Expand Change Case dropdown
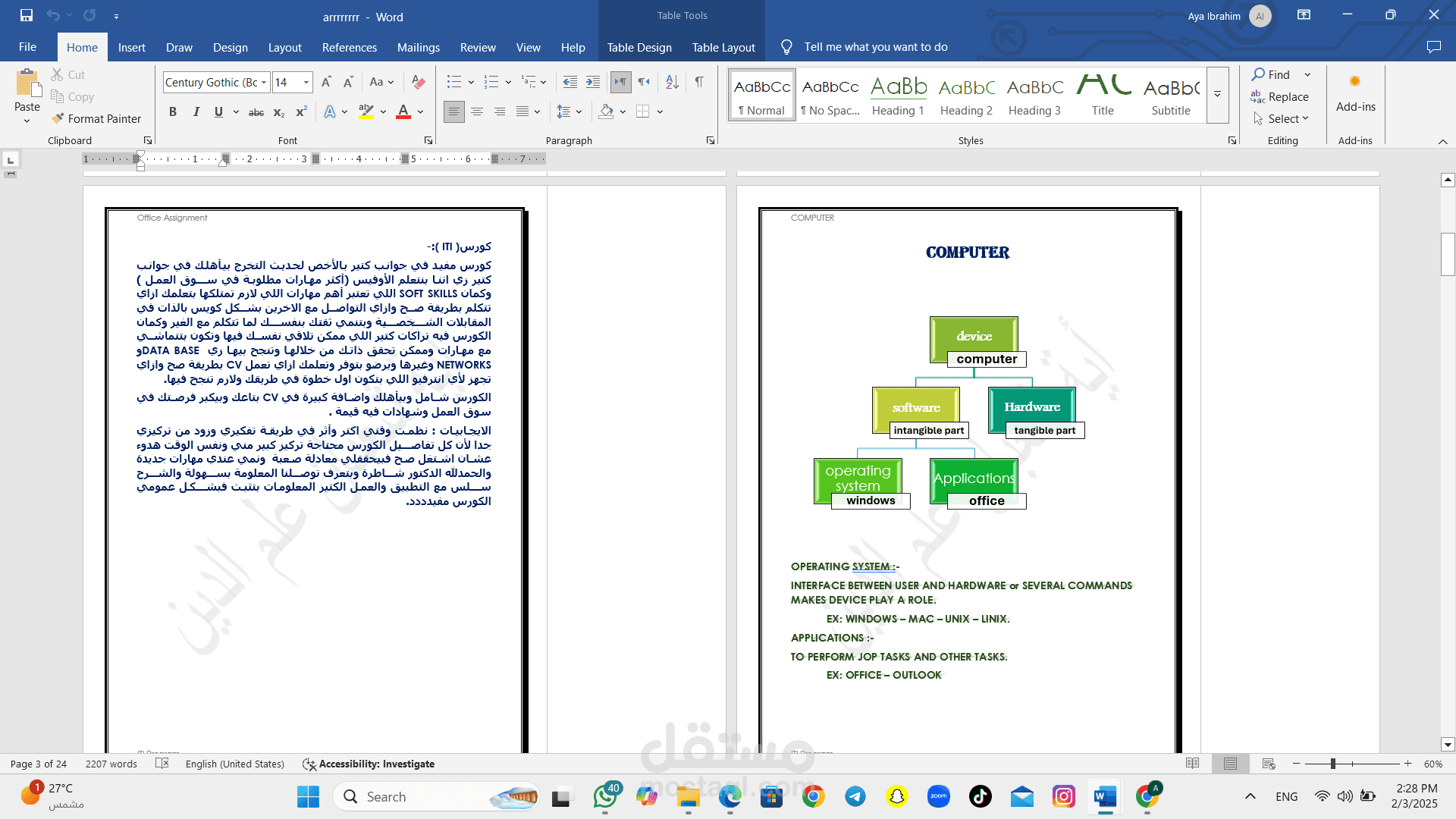Screen dimensions: 1456x819 [391, 83]
